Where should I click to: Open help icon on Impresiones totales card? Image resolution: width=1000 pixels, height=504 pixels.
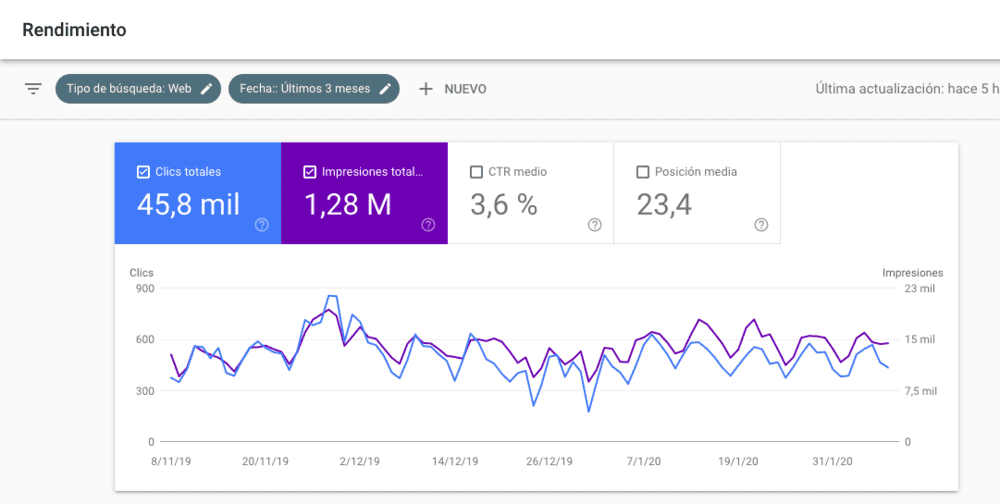coord(428,225)
